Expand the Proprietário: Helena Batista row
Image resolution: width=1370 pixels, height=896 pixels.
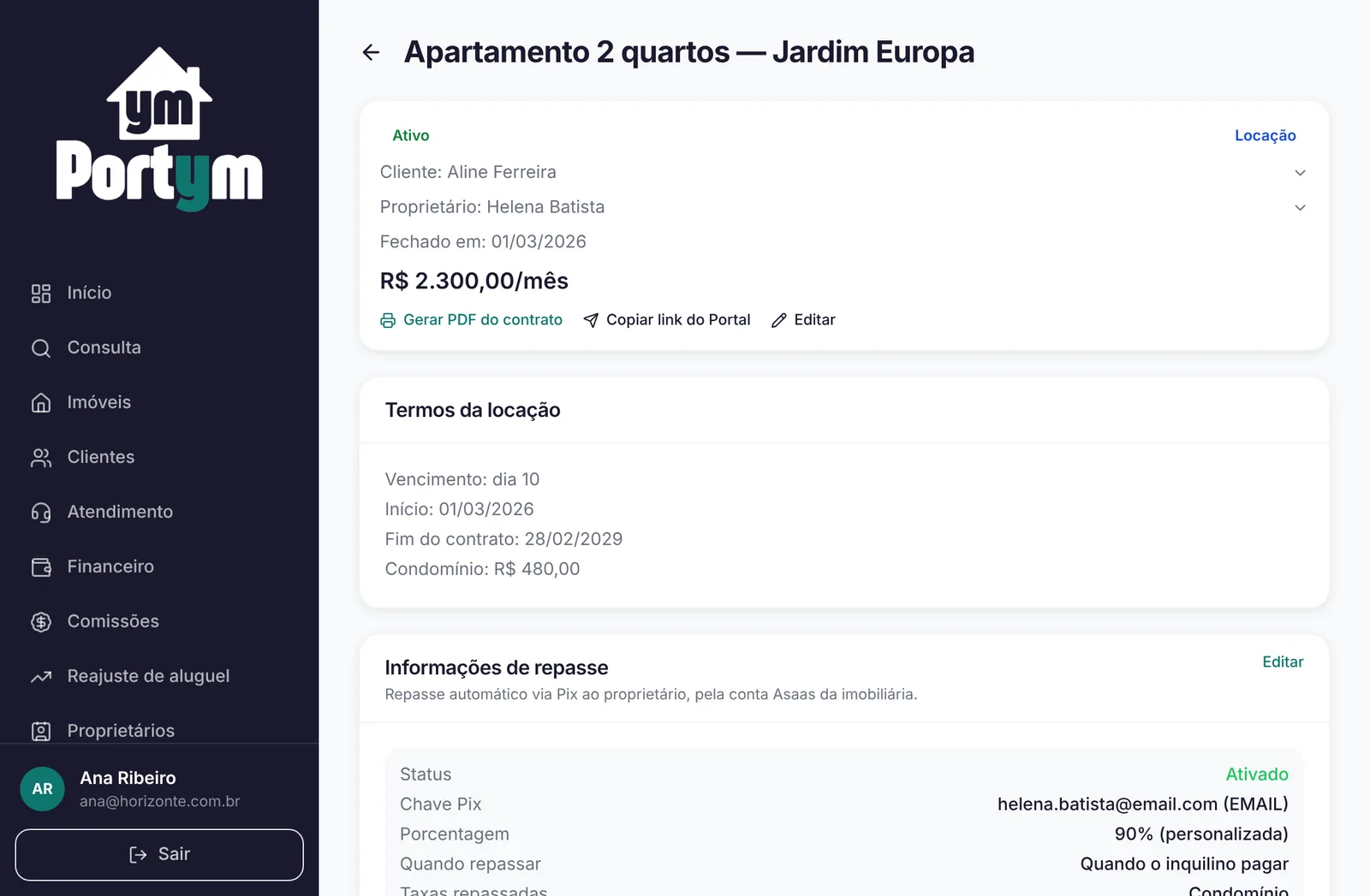843,207
